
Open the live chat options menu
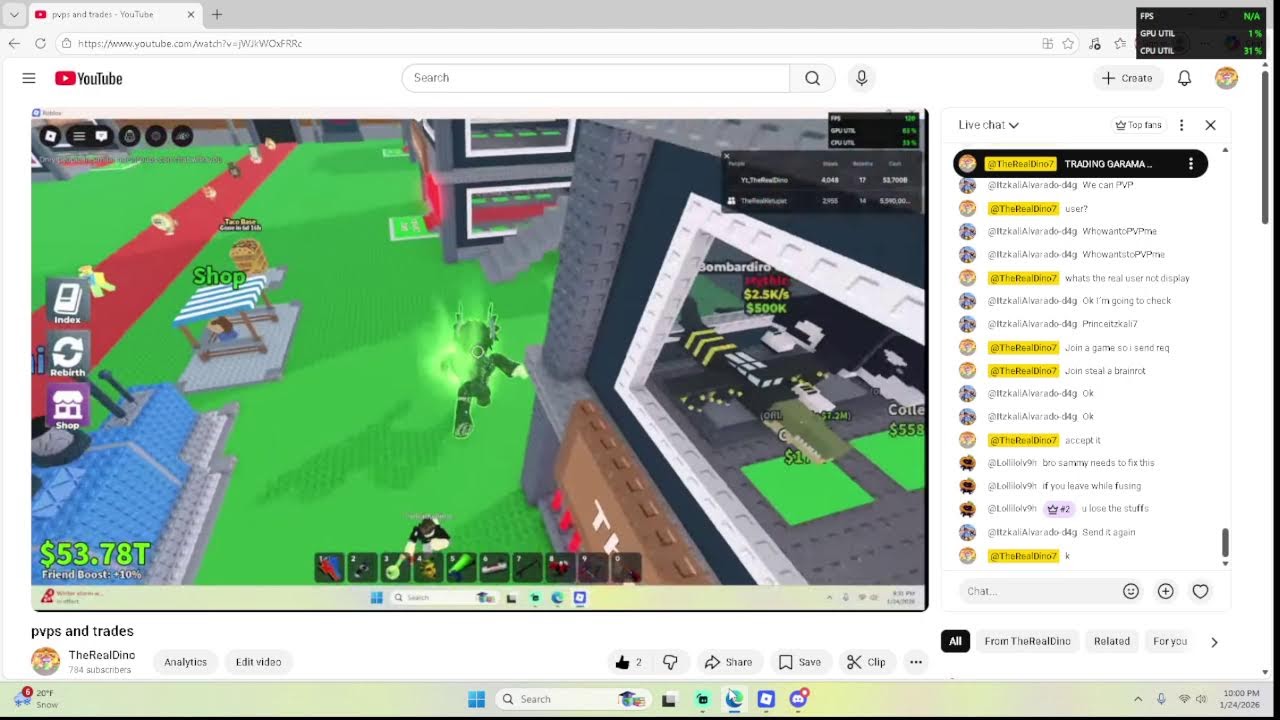point(1181,125)
